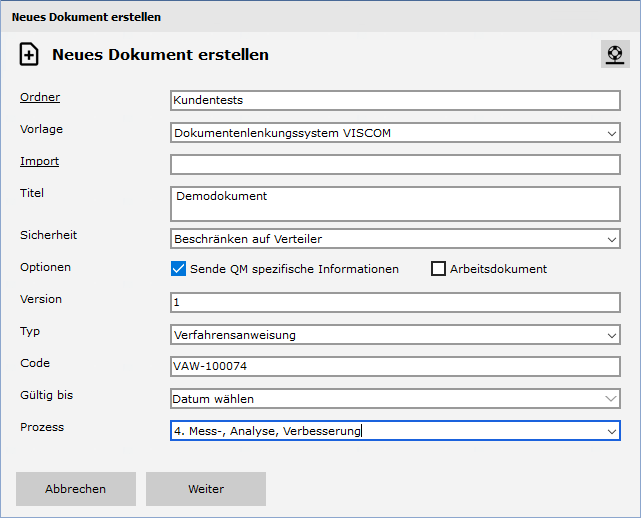Expand the Gültig bis date picker
Viewport: 641px width, 518px height.
click(x=611, y=399)
